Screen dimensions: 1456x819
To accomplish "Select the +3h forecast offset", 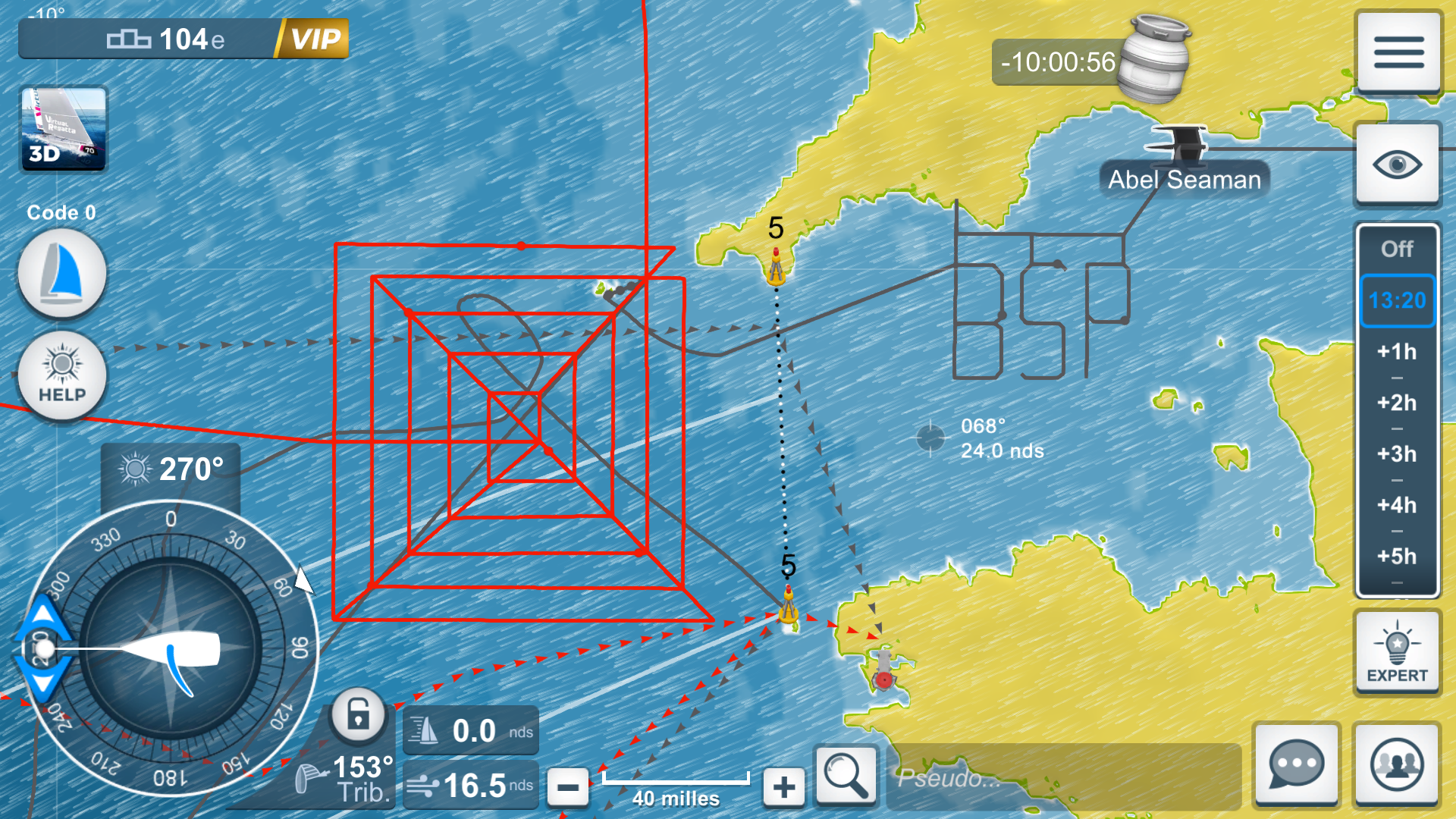I will pyautogui.click(x=1397, y=454).
